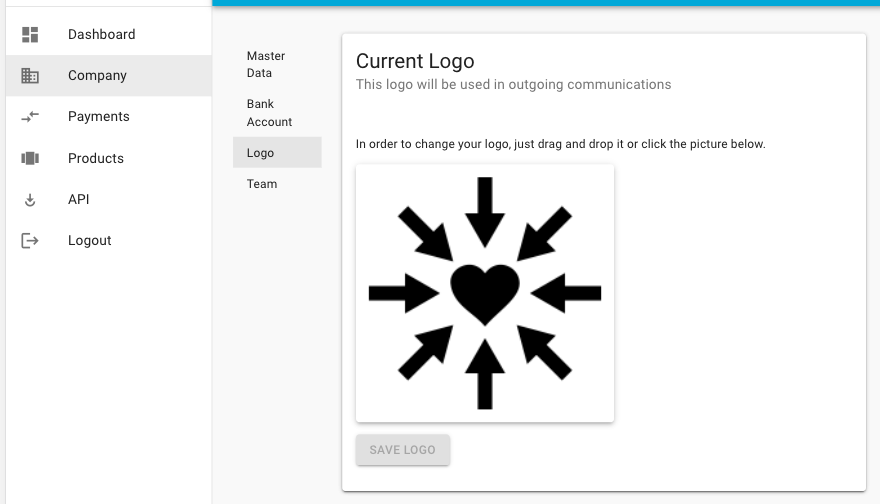Click the Current Logo heading
Viewport: 880px width, 504px height.
pyautogui.click(x=415, y=61)
